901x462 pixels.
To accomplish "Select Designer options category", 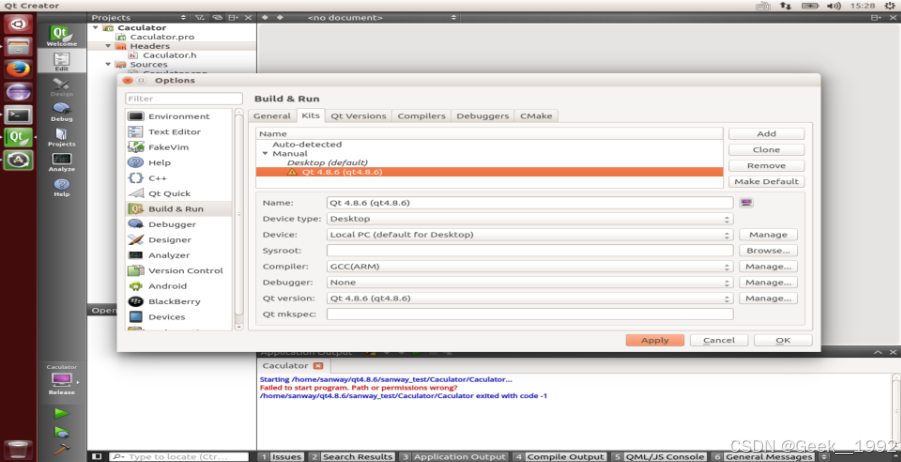I will 179,240.
